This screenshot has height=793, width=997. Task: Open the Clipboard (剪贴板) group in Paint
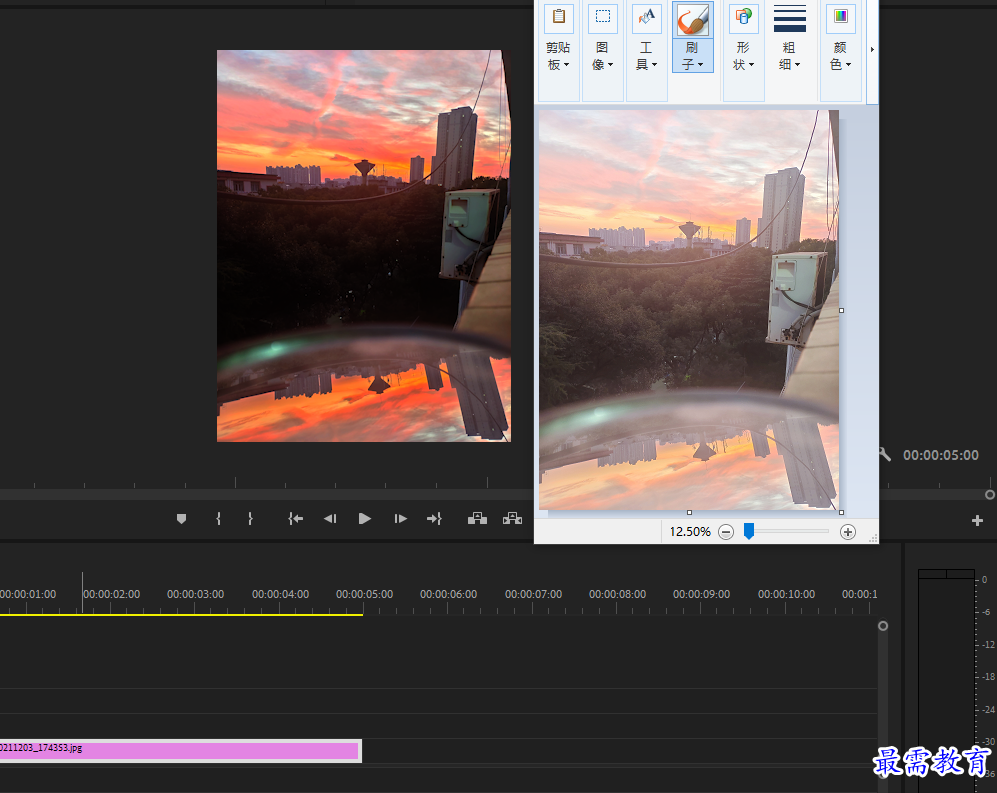558,56
